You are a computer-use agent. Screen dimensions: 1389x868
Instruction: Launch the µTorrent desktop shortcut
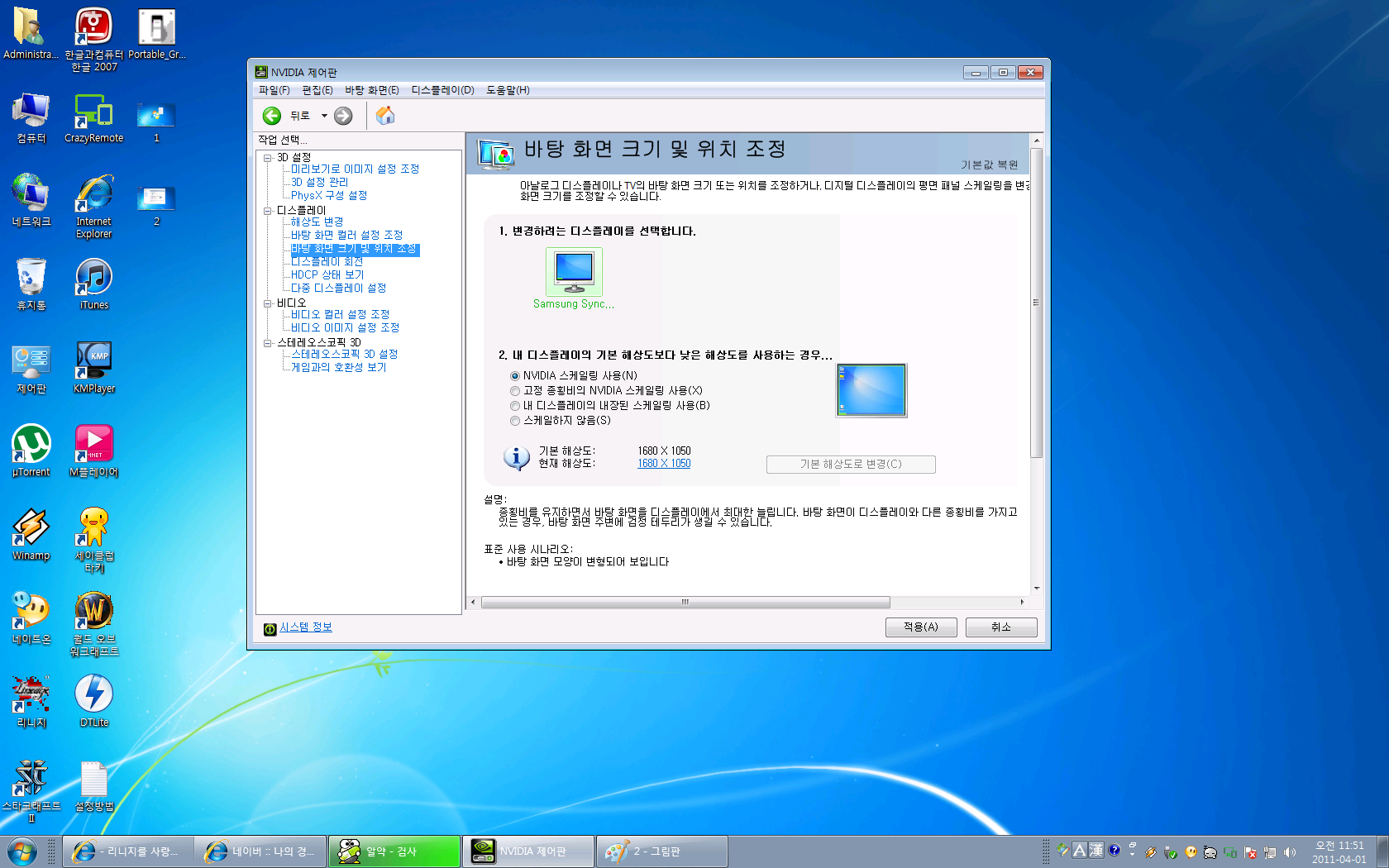click(x=31, y=451)
